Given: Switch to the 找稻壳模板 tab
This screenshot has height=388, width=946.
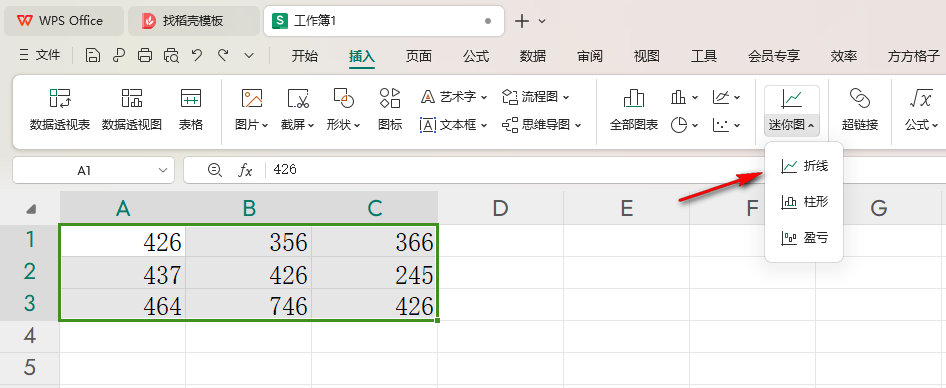Looking at the screenshot, I should click(x=193, y=21).
